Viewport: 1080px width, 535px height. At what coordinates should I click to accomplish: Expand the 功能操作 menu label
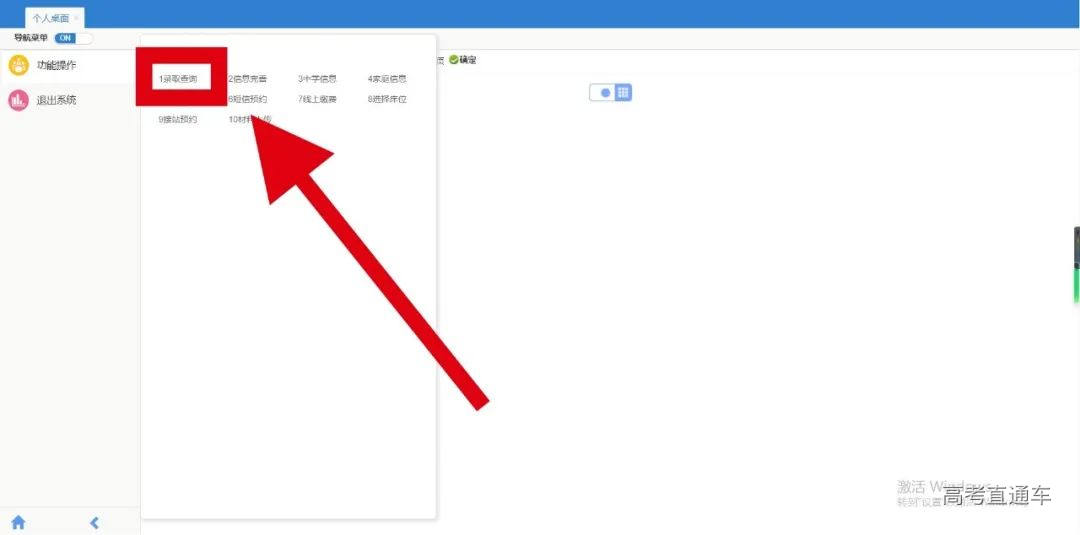tap(56, 66)
